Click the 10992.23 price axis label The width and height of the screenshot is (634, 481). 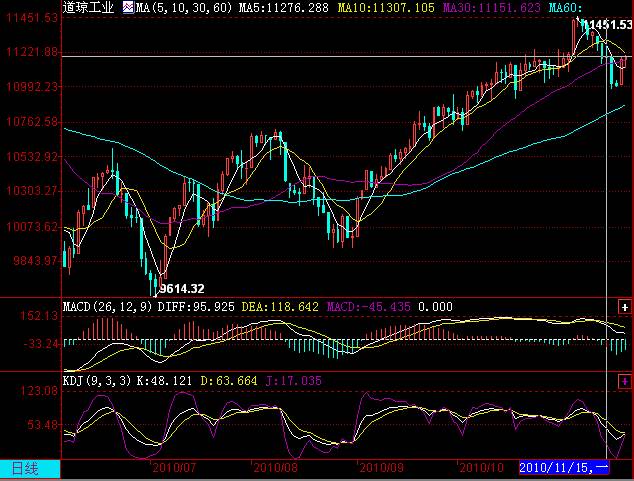point(32,87)
